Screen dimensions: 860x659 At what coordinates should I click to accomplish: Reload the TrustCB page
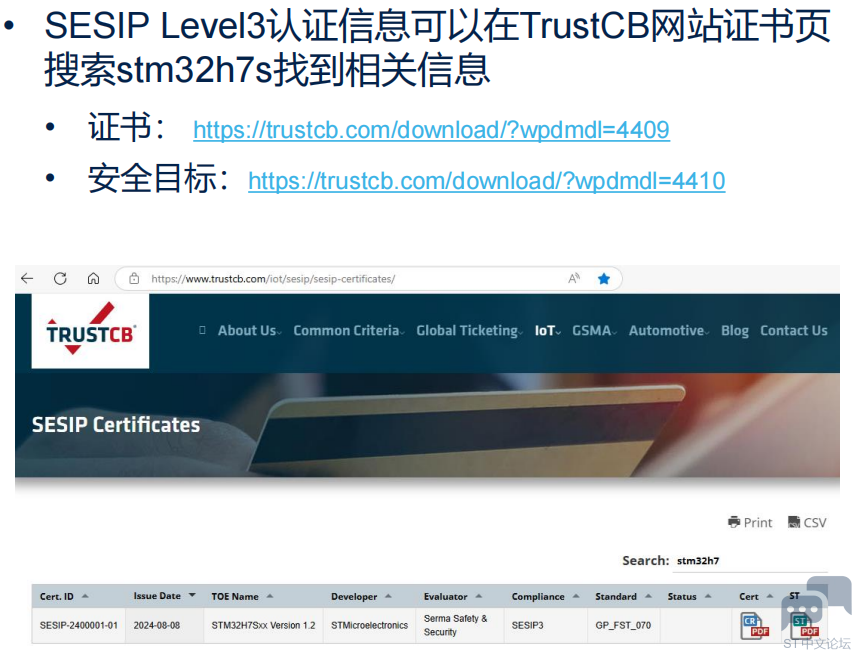click(60, 279)
